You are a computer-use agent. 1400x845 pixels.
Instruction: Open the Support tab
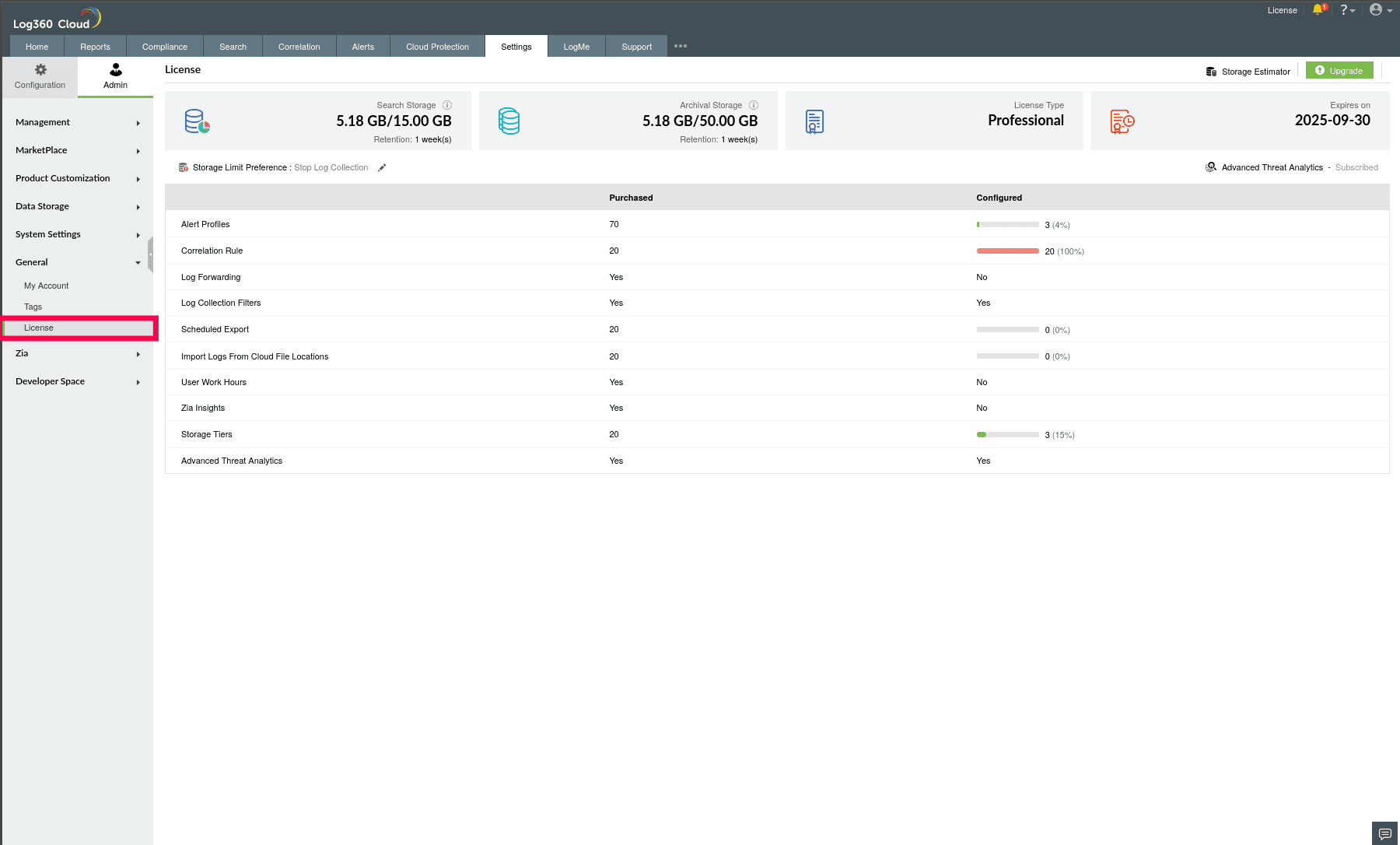pyautogui.click(x=637, y=47)
